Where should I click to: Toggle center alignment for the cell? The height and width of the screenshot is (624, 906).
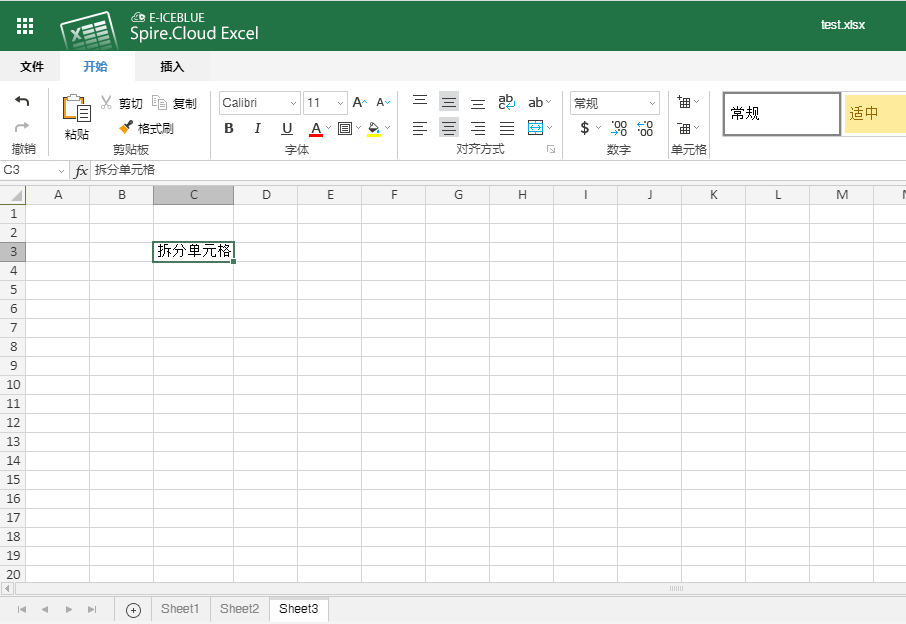(x=448, y=128)
